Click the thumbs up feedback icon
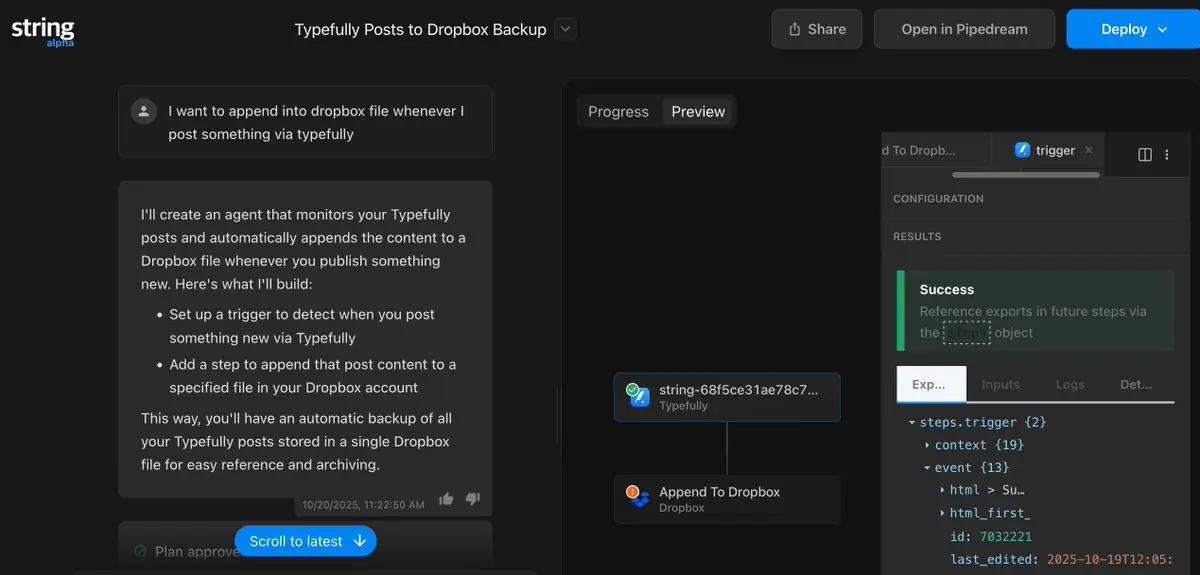1200x575 pixels. pos(446,499)
